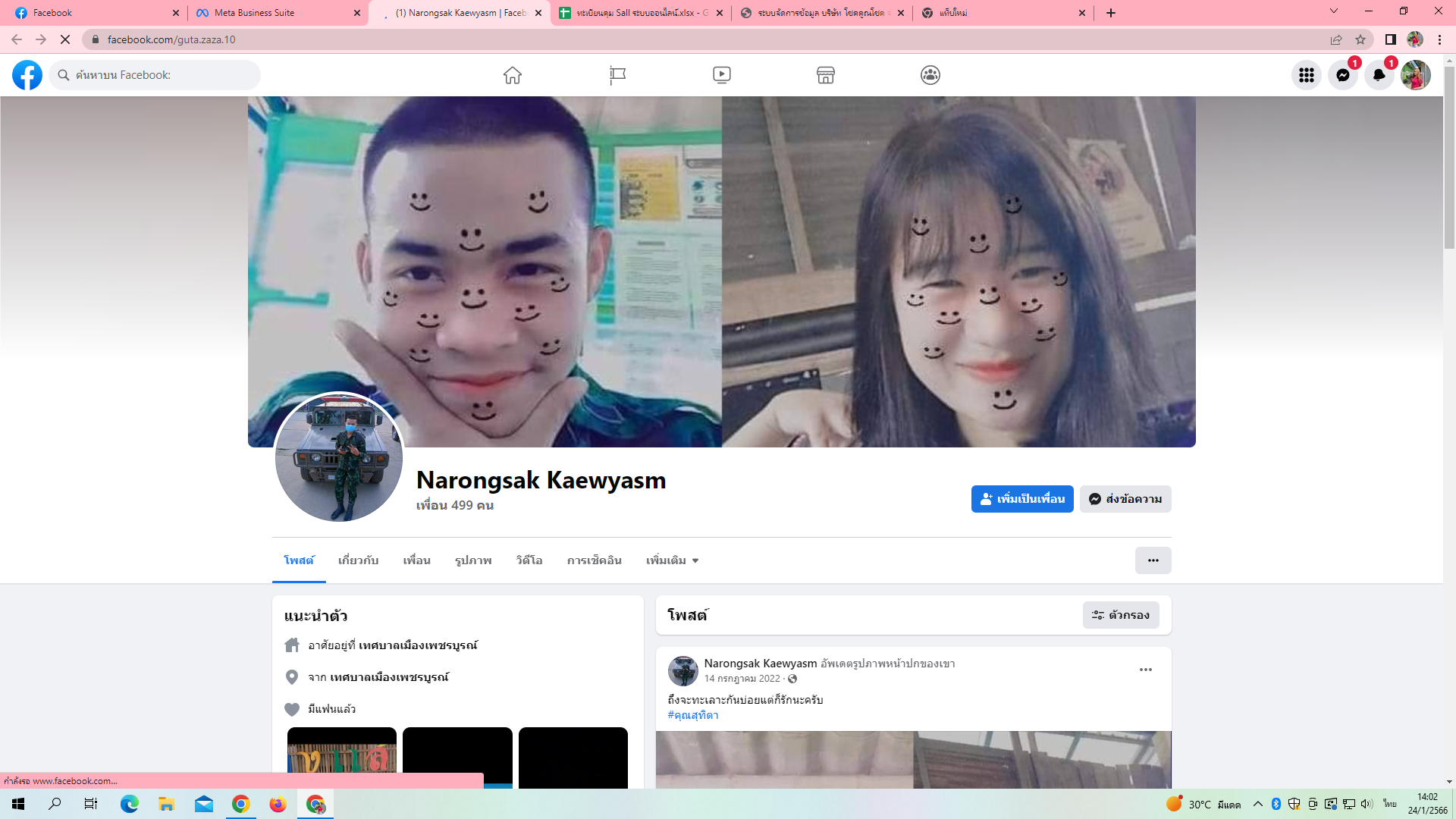1456x819 pixels.
Task: Open the Pages flag icon
Action: click(617, 75)
